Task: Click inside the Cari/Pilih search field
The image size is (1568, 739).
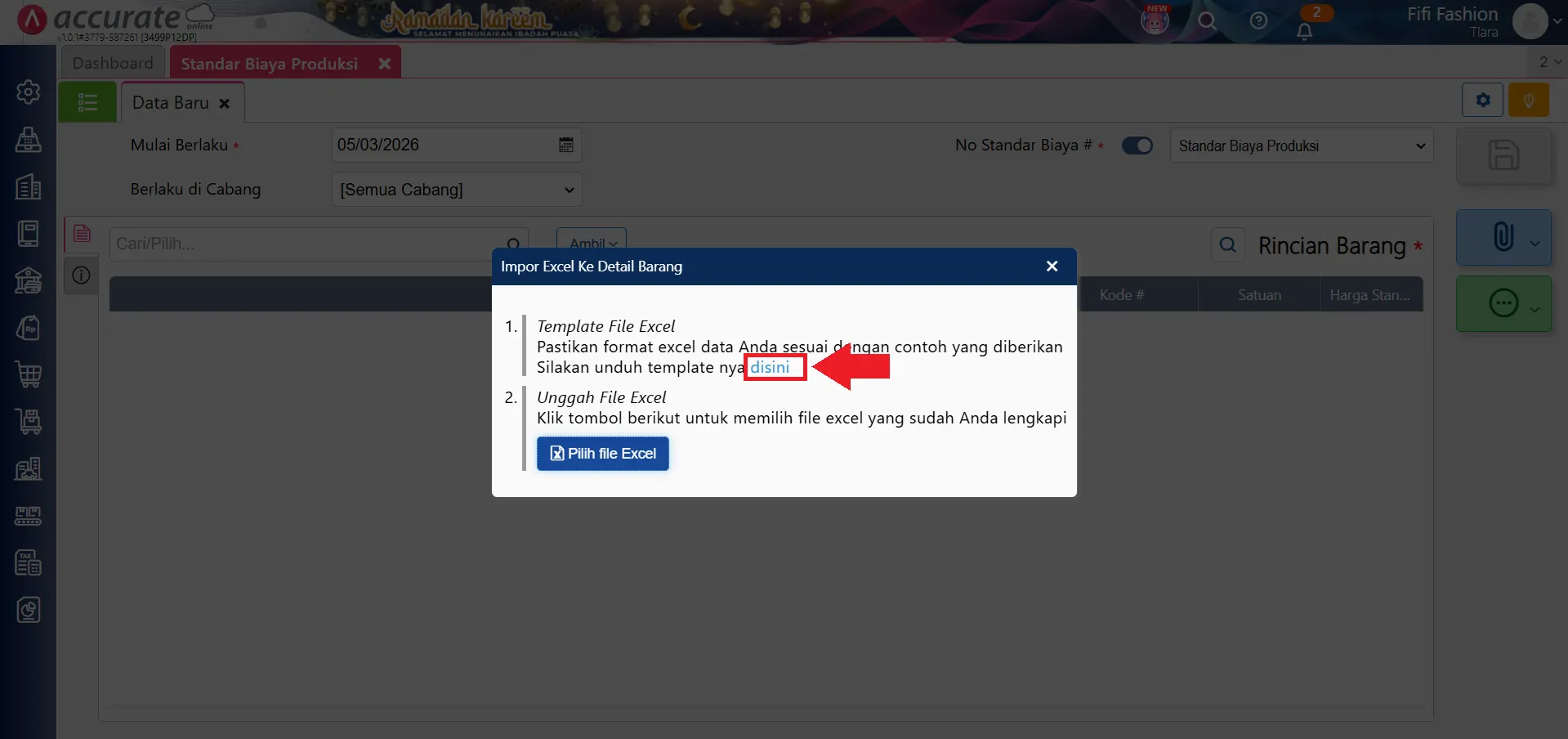Action: 310,243
